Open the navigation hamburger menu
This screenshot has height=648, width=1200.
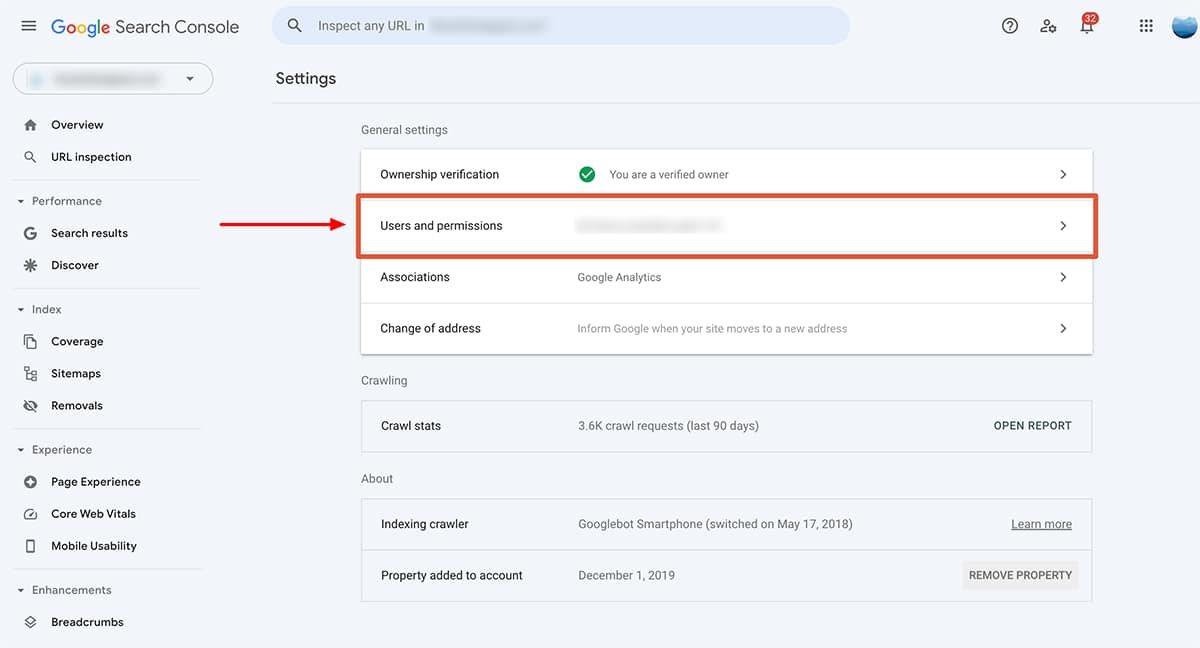pyautogui.click(x=28, y=26)
